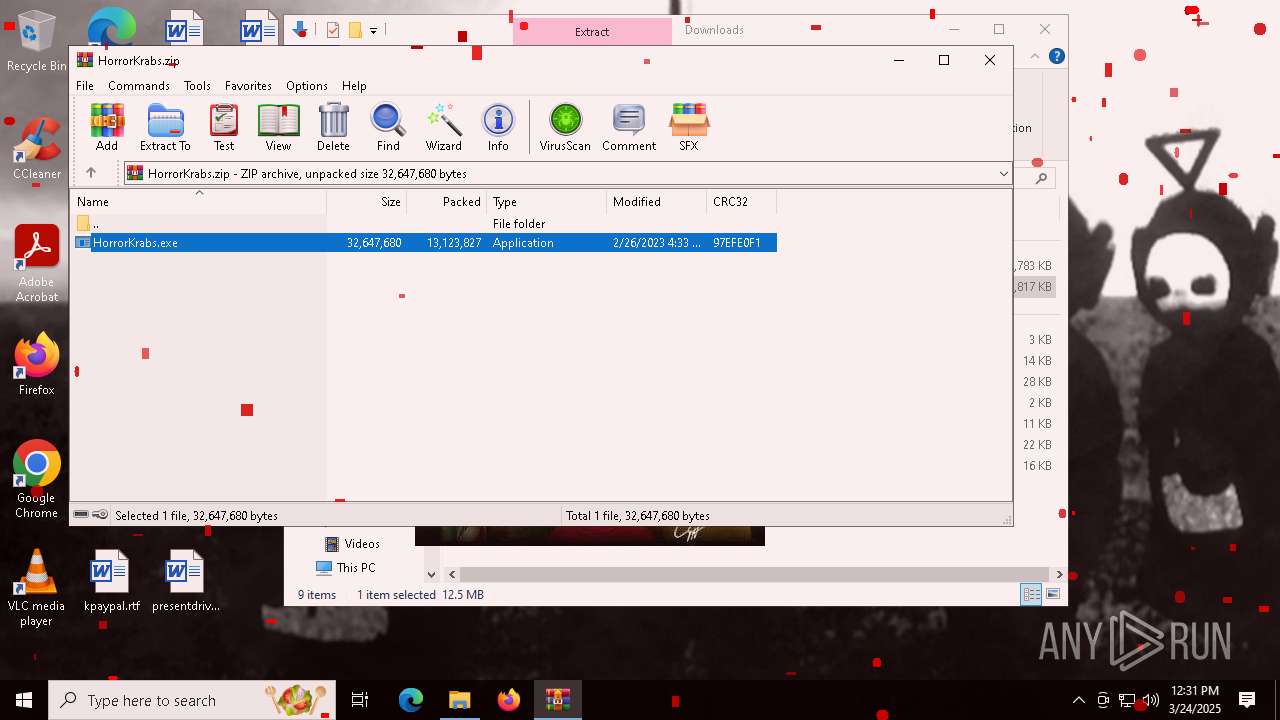Run the Test archive tool
Image resolution: width=1280 pixels, height=720 pixels.
pyautogui.click(x=224, y=127)
